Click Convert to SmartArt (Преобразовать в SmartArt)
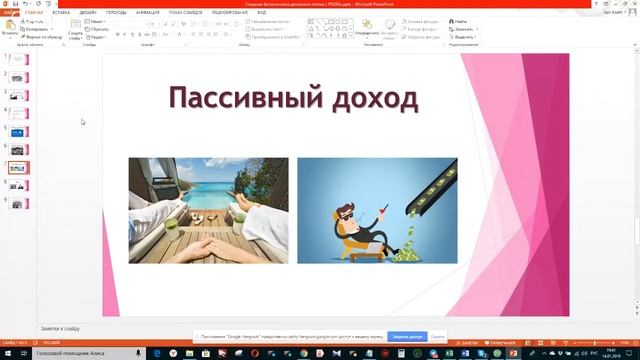 point(273,37)
